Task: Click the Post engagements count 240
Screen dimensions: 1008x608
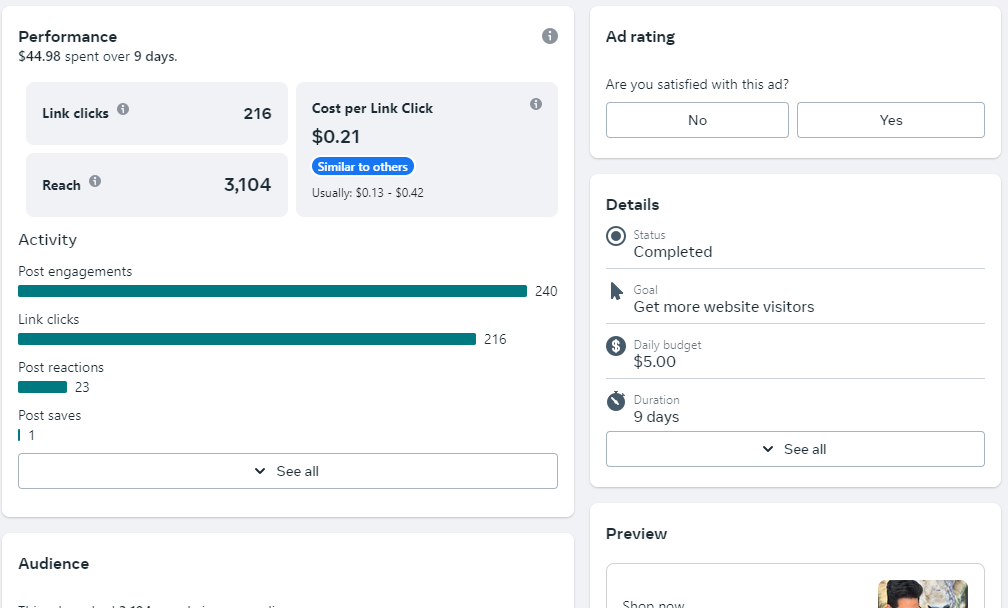Action: 546,291
